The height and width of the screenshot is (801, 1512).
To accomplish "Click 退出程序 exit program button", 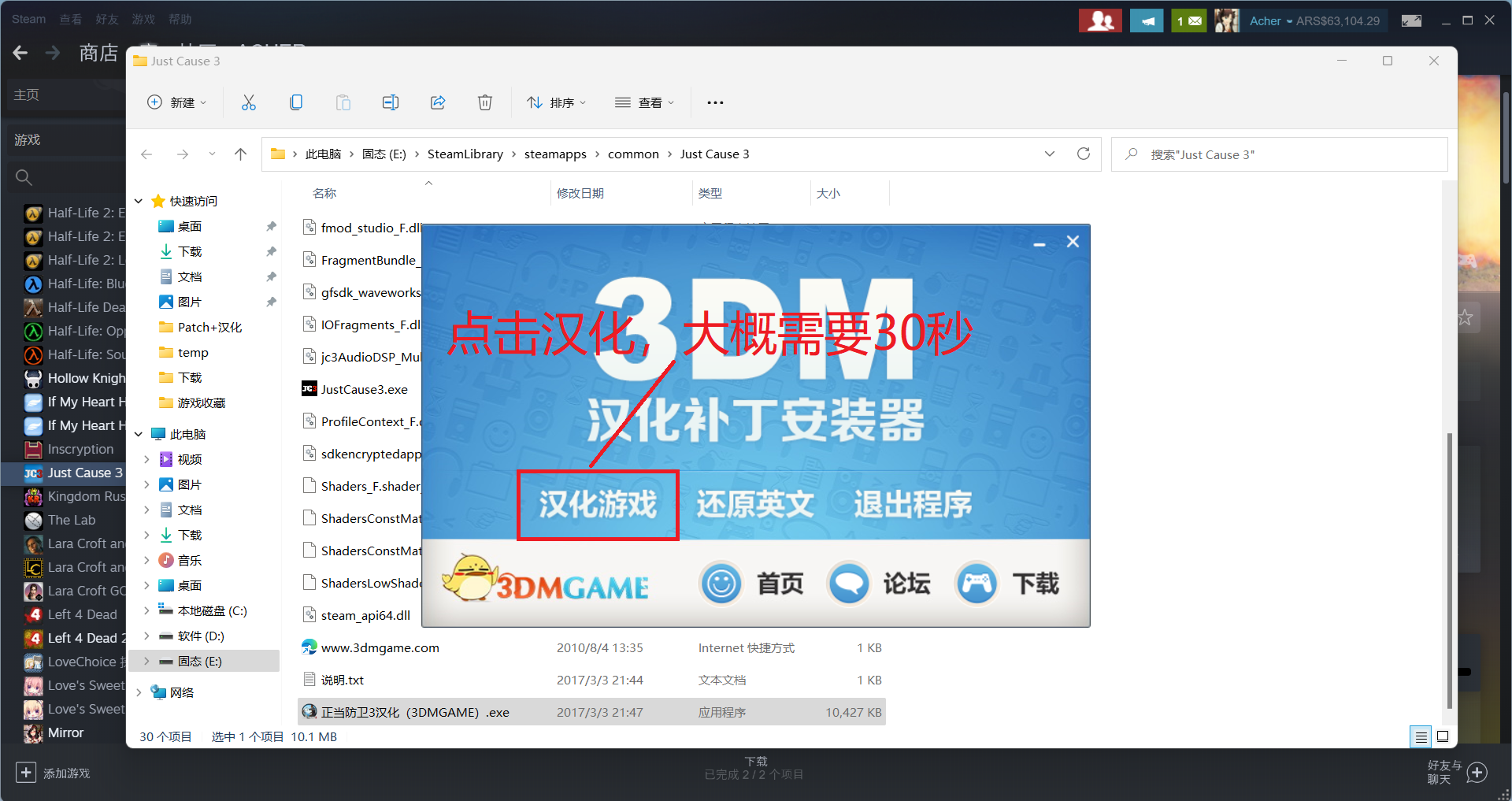I will [913, 504].
